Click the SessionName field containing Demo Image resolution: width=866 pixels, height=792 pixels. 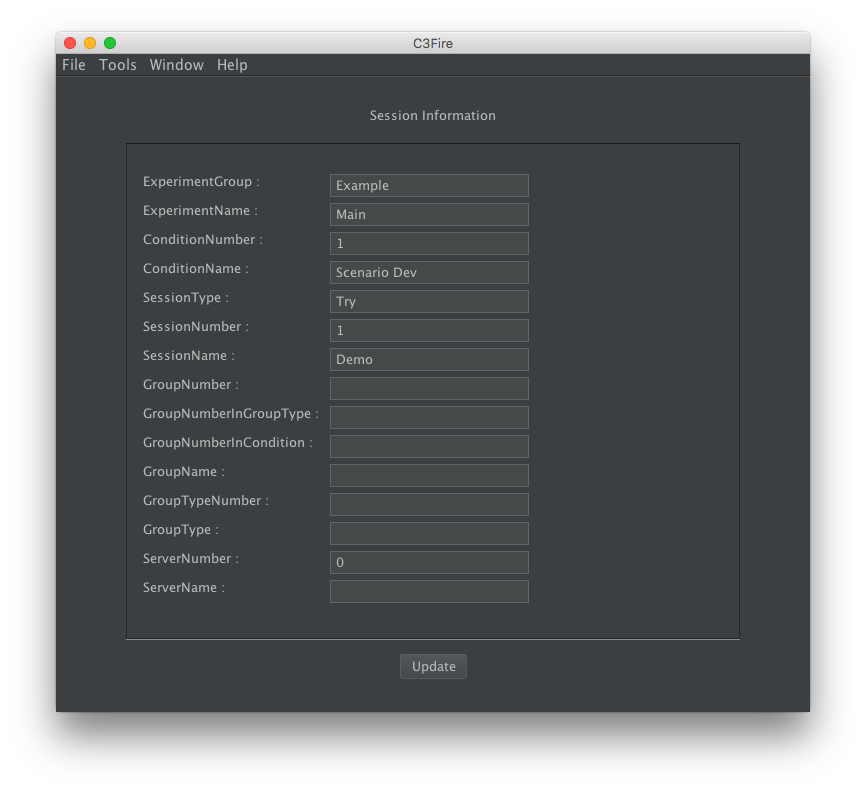429,360
